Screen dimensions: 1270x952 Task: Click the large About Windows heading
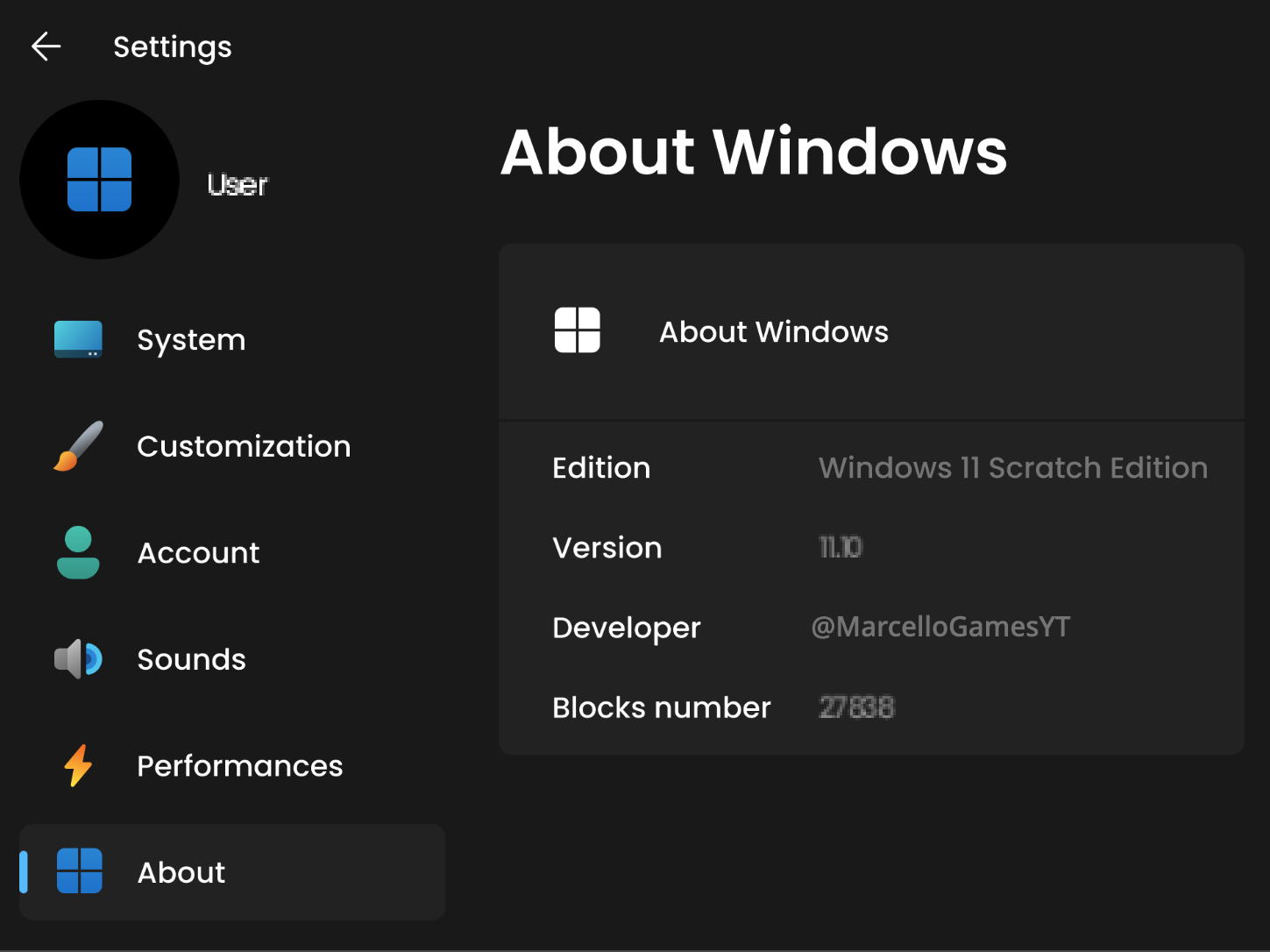(754, 152)
